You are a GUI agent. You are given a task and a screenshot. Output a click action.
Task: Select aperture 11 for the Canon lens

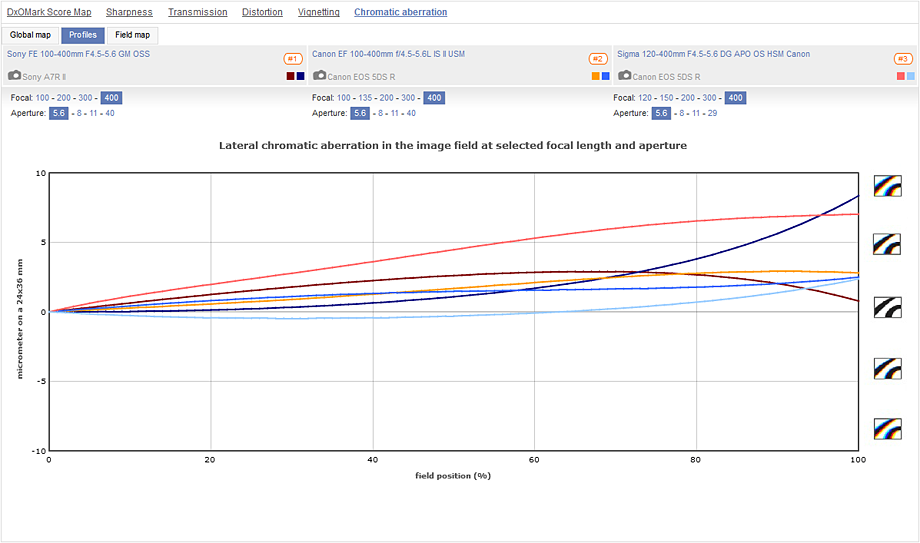tap(395, 113)
